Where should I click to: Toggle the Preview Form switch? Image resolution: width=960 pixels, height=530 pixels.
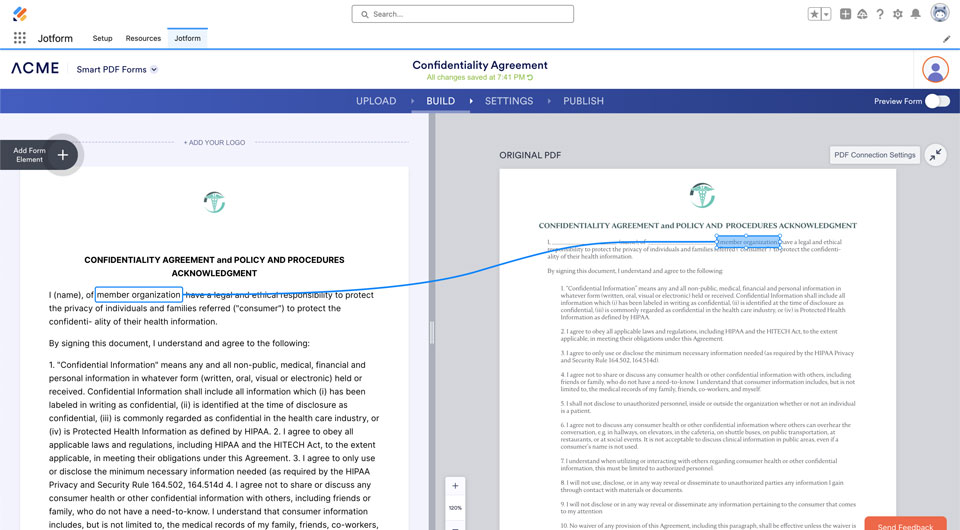coord(937,101)
